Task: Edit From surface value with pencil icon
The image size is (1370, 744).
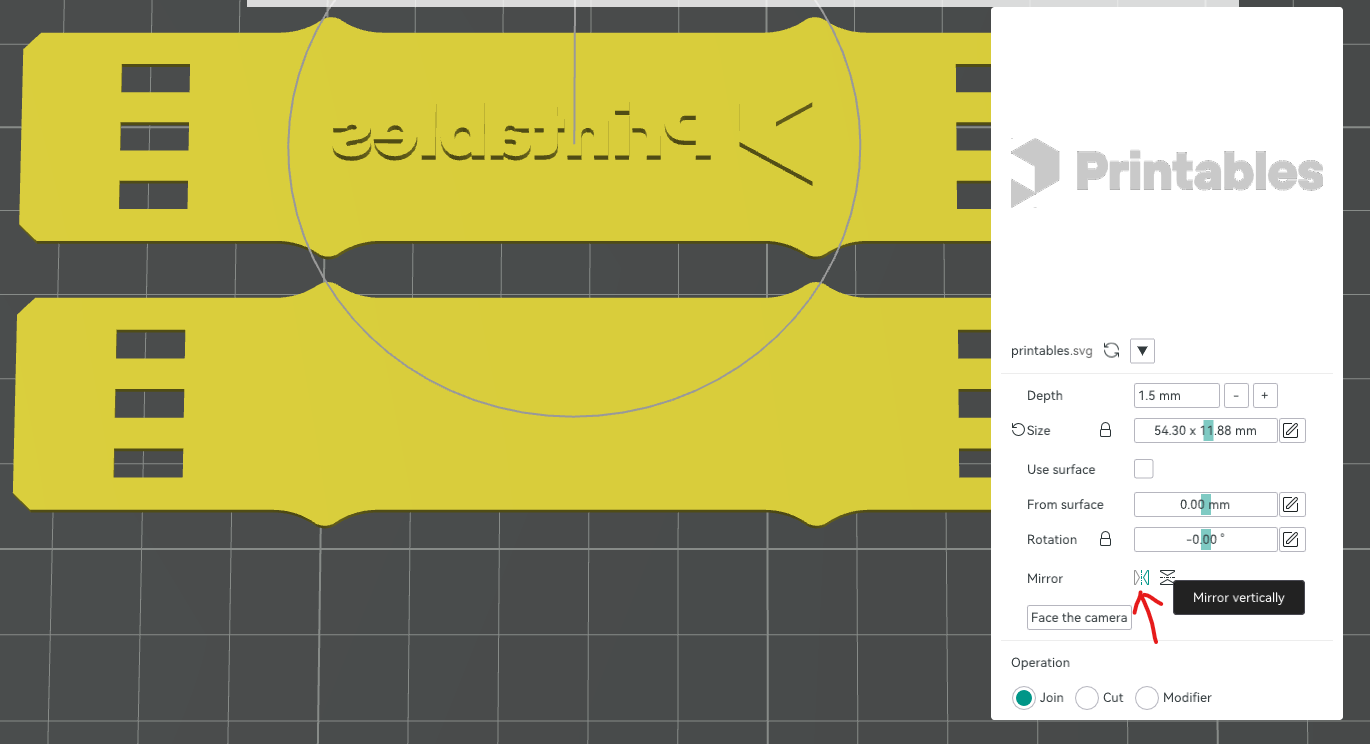Action: click(1291, 505)
